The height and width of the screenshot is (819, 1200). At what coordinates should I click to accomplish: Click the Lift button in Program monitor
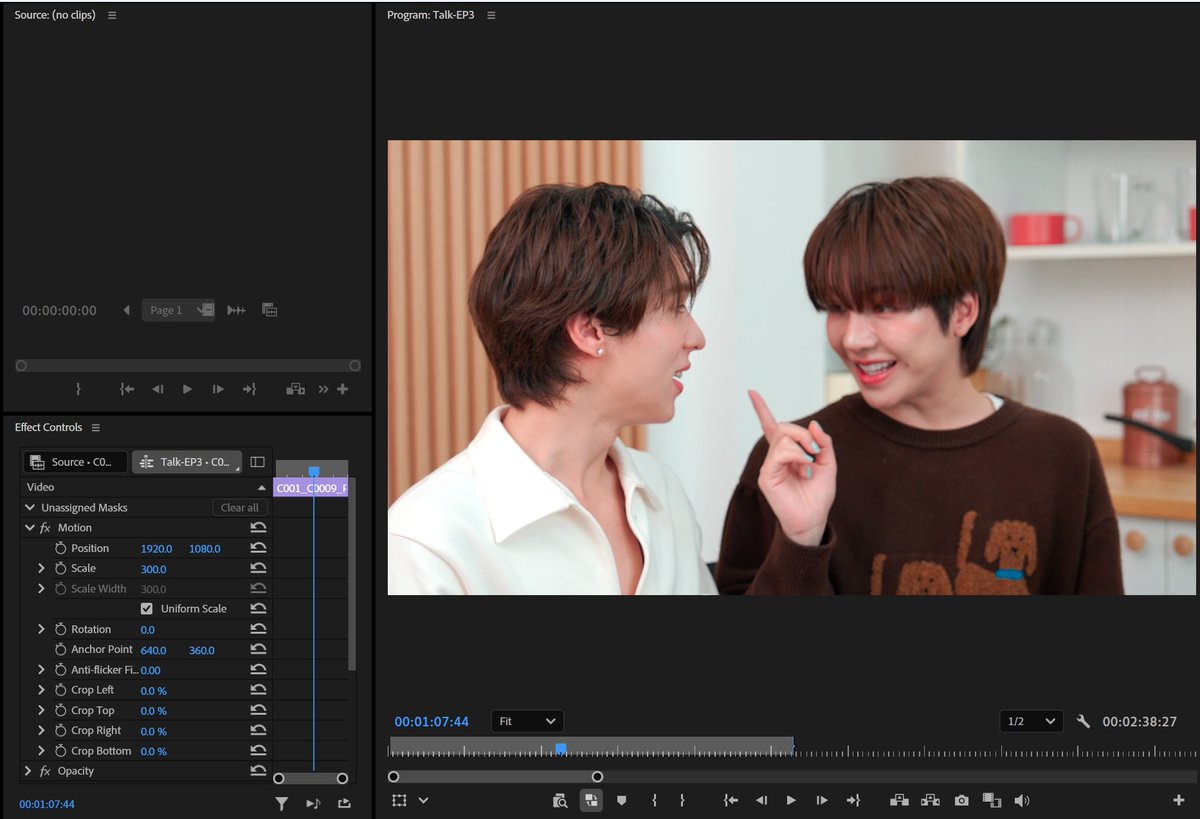899,801
